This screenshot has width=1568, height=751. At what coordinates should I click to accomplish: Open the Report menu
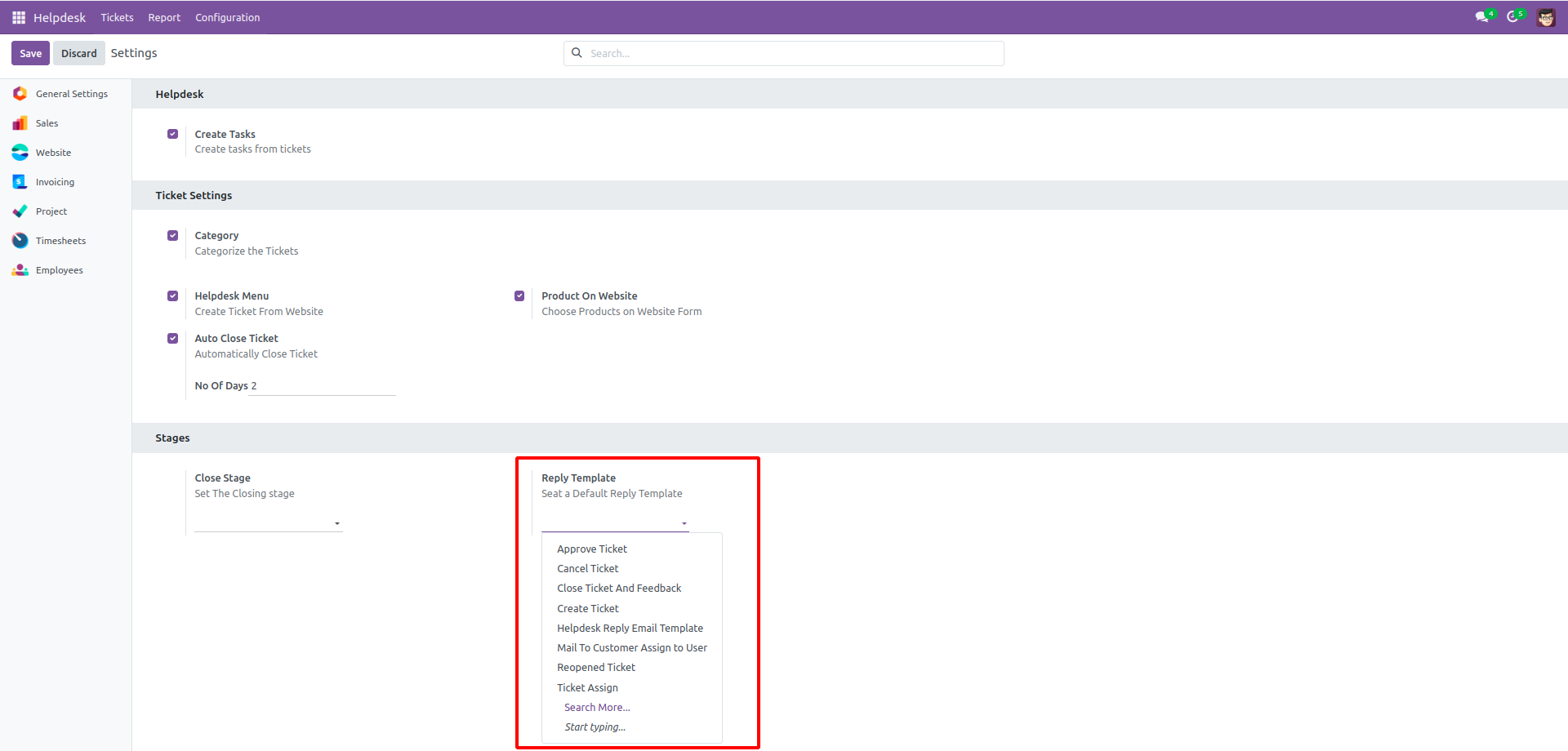pos(164,17)
